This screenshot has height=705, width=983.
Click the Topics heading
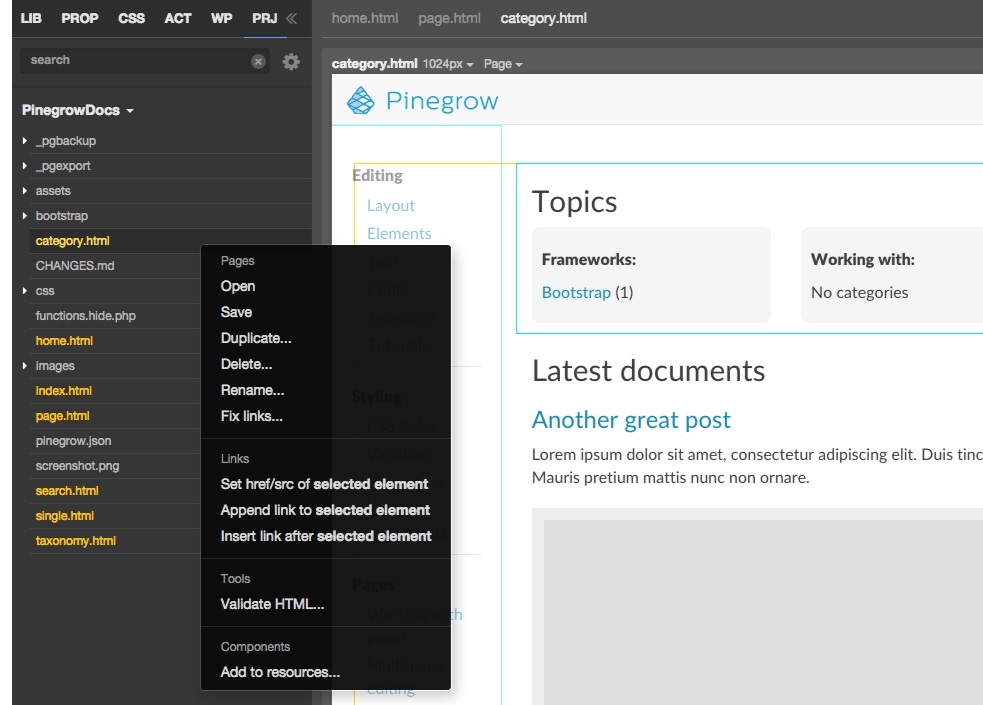pyautogui.click(x=574, y=202)
